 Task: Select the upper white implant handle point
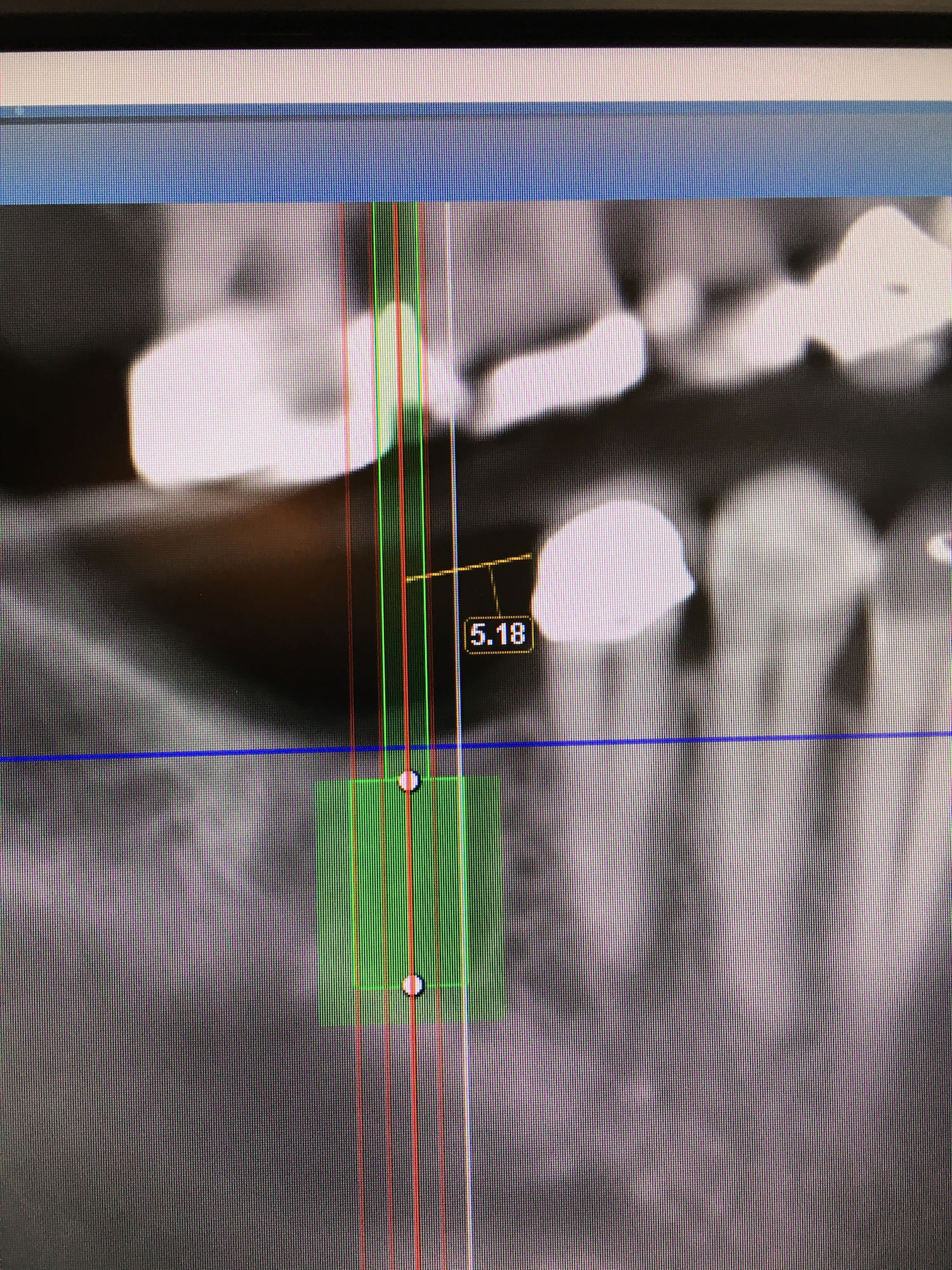(409, 780)
